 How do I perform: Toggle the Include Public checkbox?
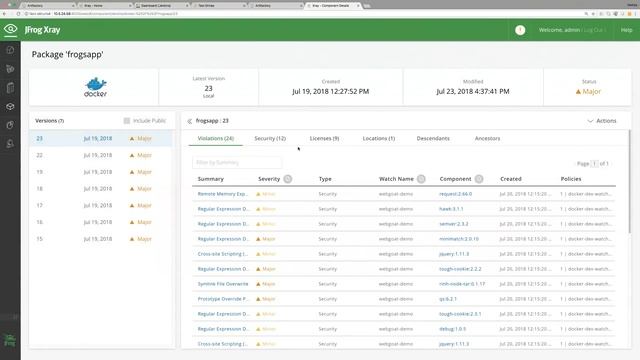point(127,121)
